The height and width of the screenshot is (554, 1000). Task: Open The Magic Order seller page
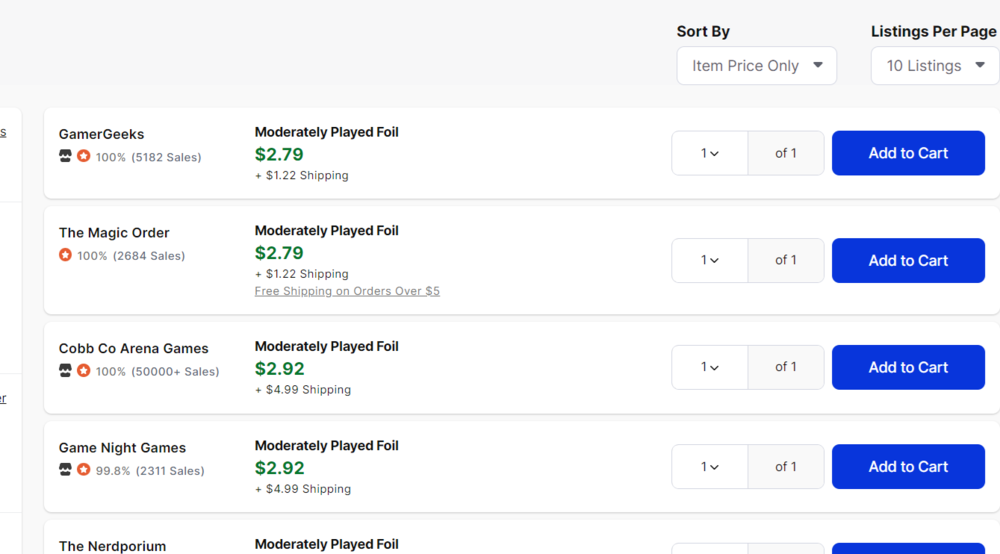tap(114, 233)
